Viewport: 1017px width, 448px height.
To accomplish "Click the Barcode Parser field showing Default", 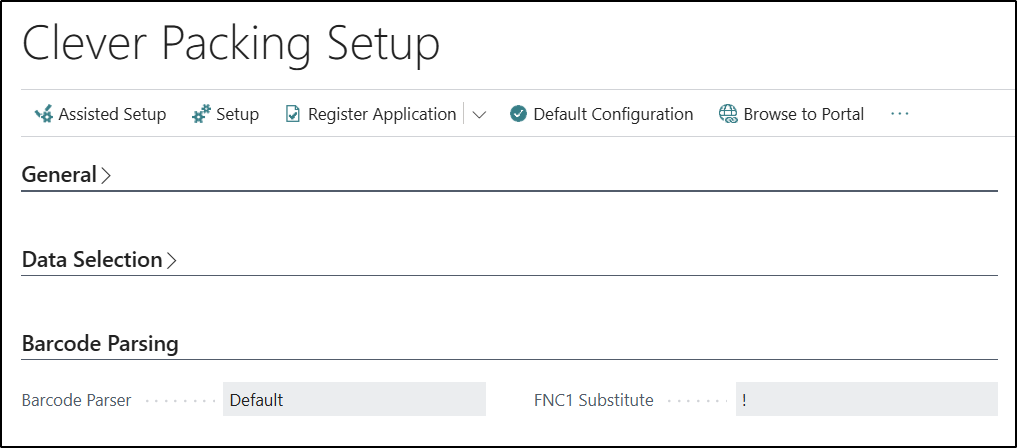I will [x=354, y=400].
